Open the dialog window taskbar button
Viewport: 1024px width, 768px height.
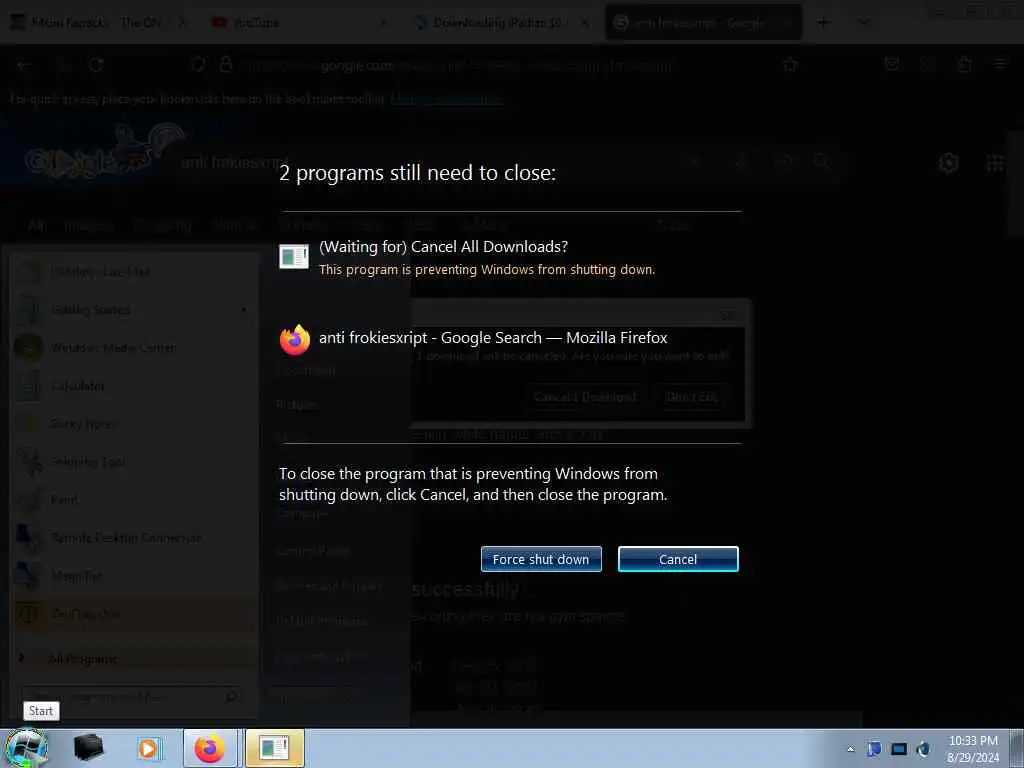[274, 748]
